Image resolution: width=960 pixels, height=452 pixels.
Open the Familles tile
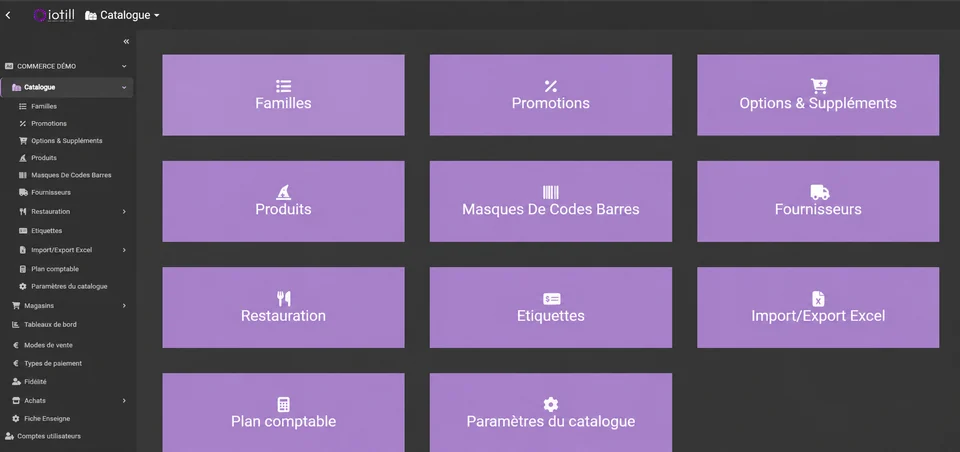(283, 95)
